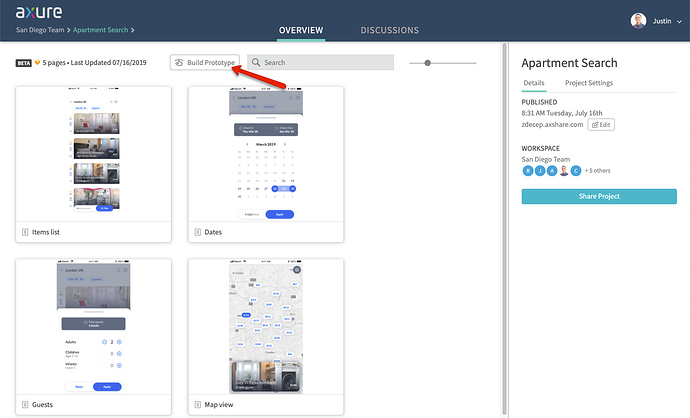Expand the Justin account dropdown arrow
The height and width of the screenshot is (418, 690).
[x=679, y=22]
